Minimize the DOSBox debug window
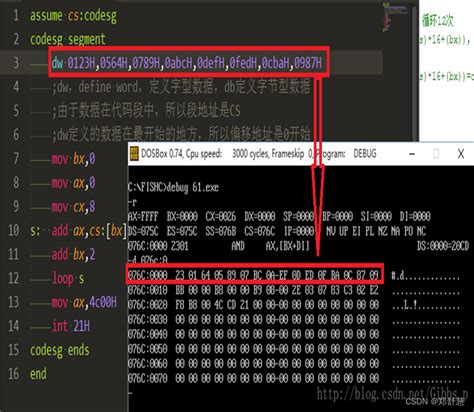474x412 pixels. (x=412, y=154)
